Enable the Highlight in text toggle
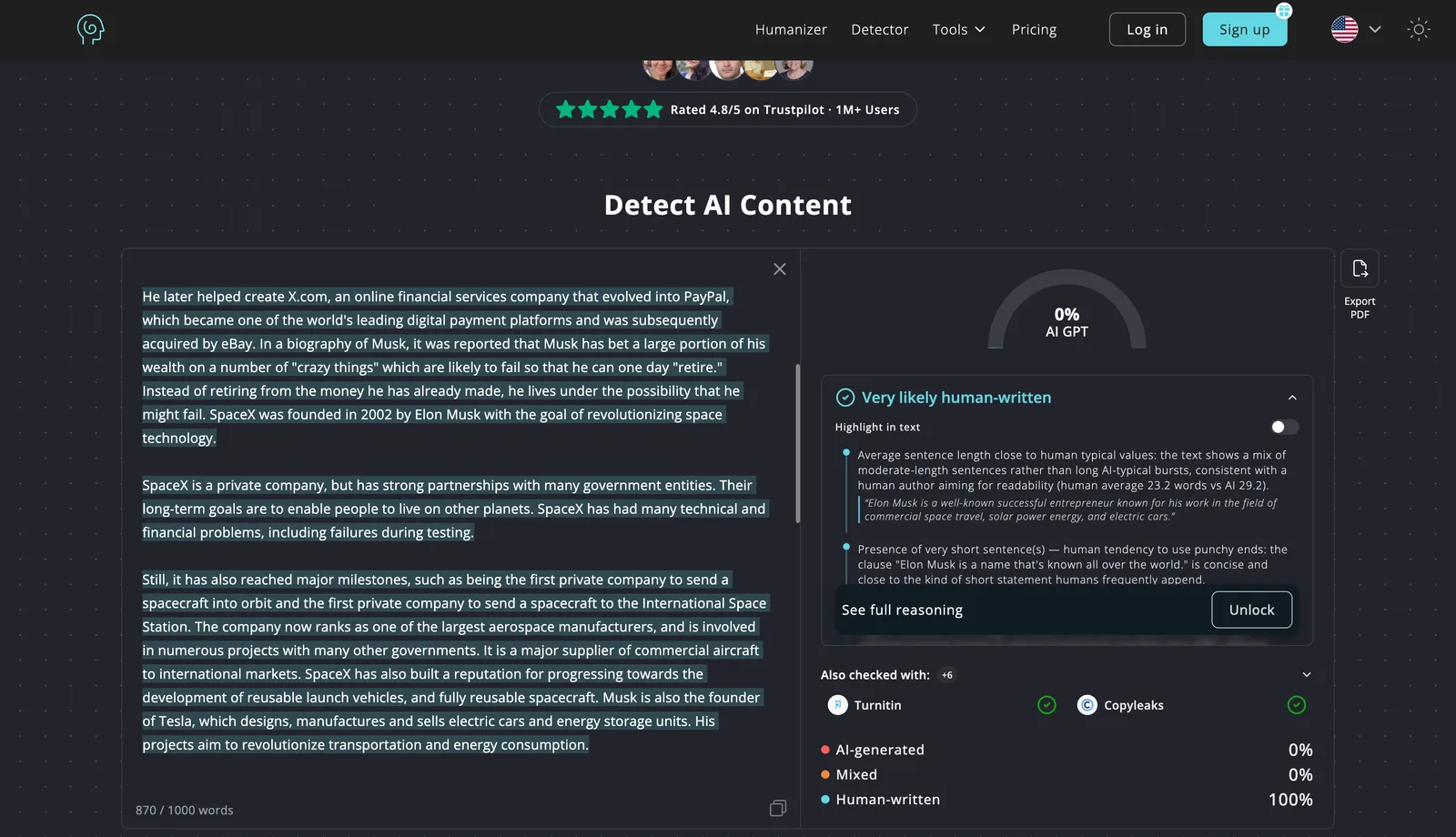This screenshot has height=837, width=1456. coord(1284,427)
